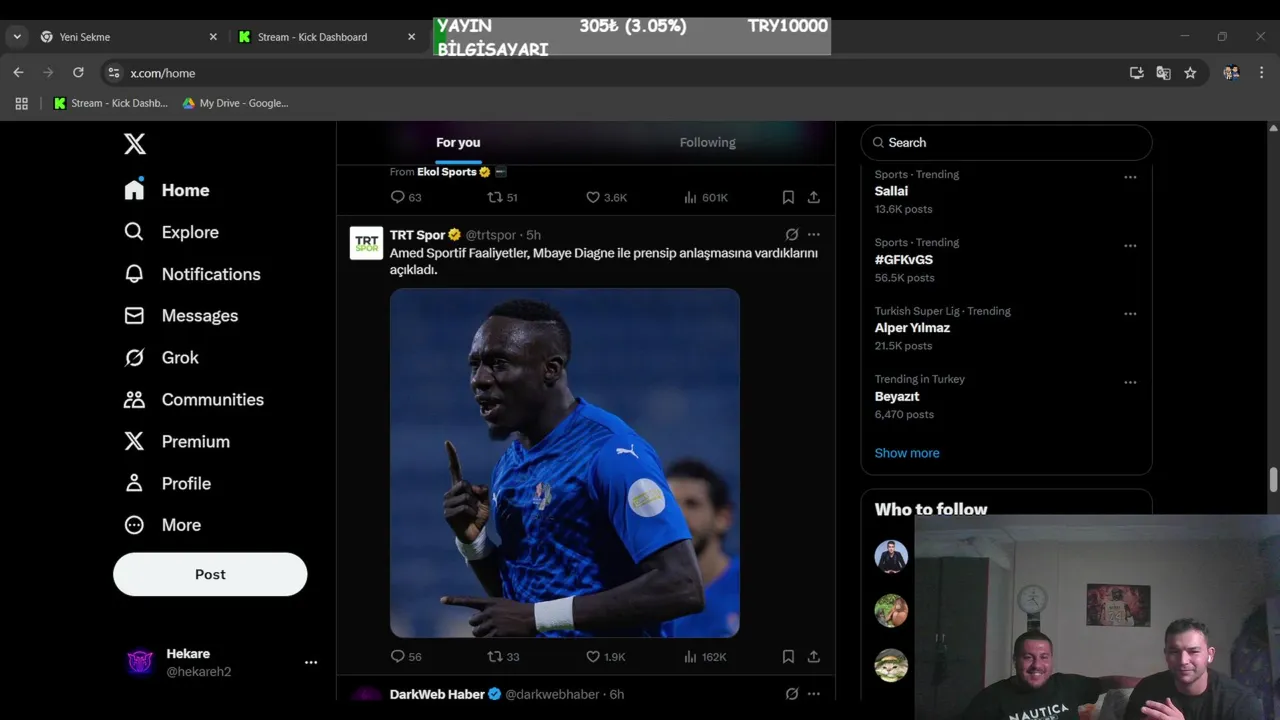1280x720 pixels.
Task: Share the TRT Spor post
Action: point(814,657)
